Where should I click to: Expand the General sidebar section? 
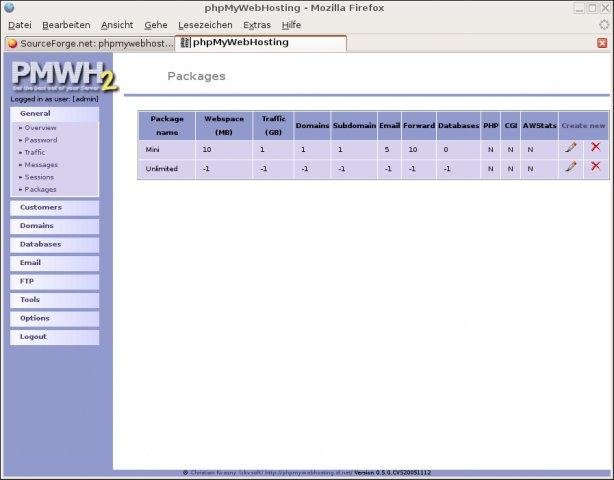[54, 114]
